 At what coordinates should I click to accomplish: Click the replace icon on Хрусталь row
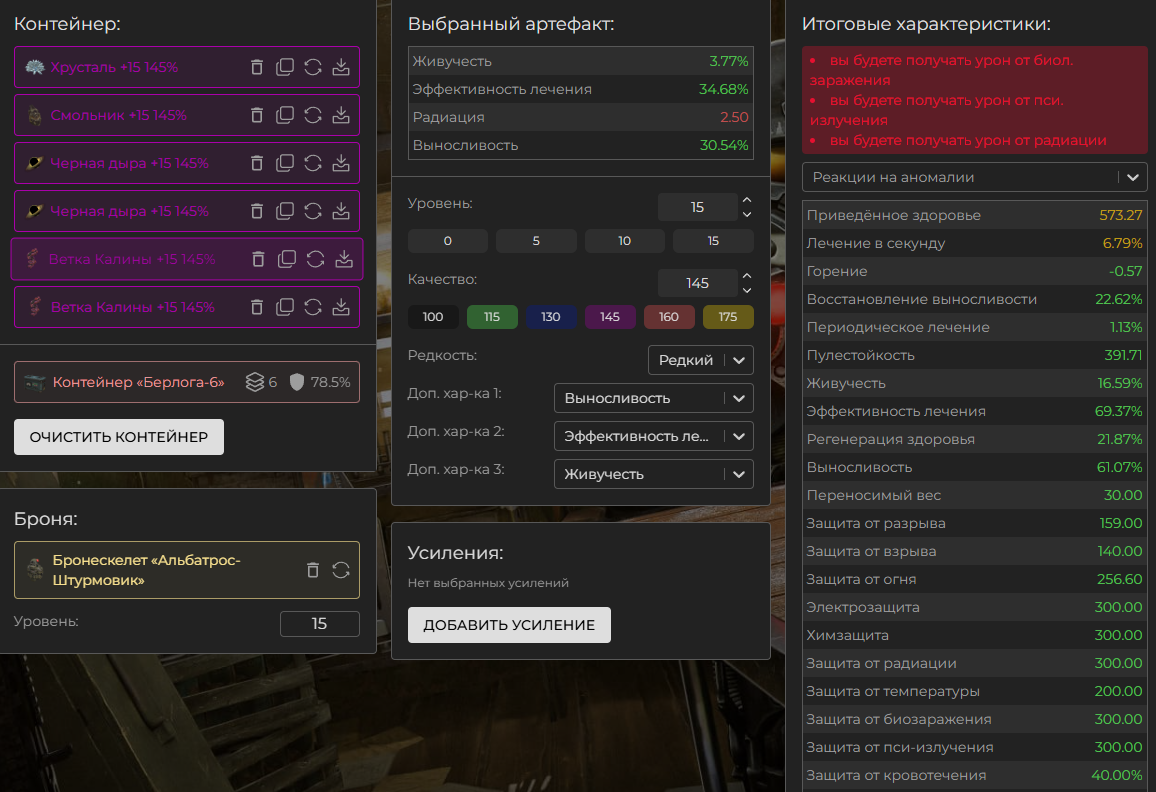click(x=313, y=67)
